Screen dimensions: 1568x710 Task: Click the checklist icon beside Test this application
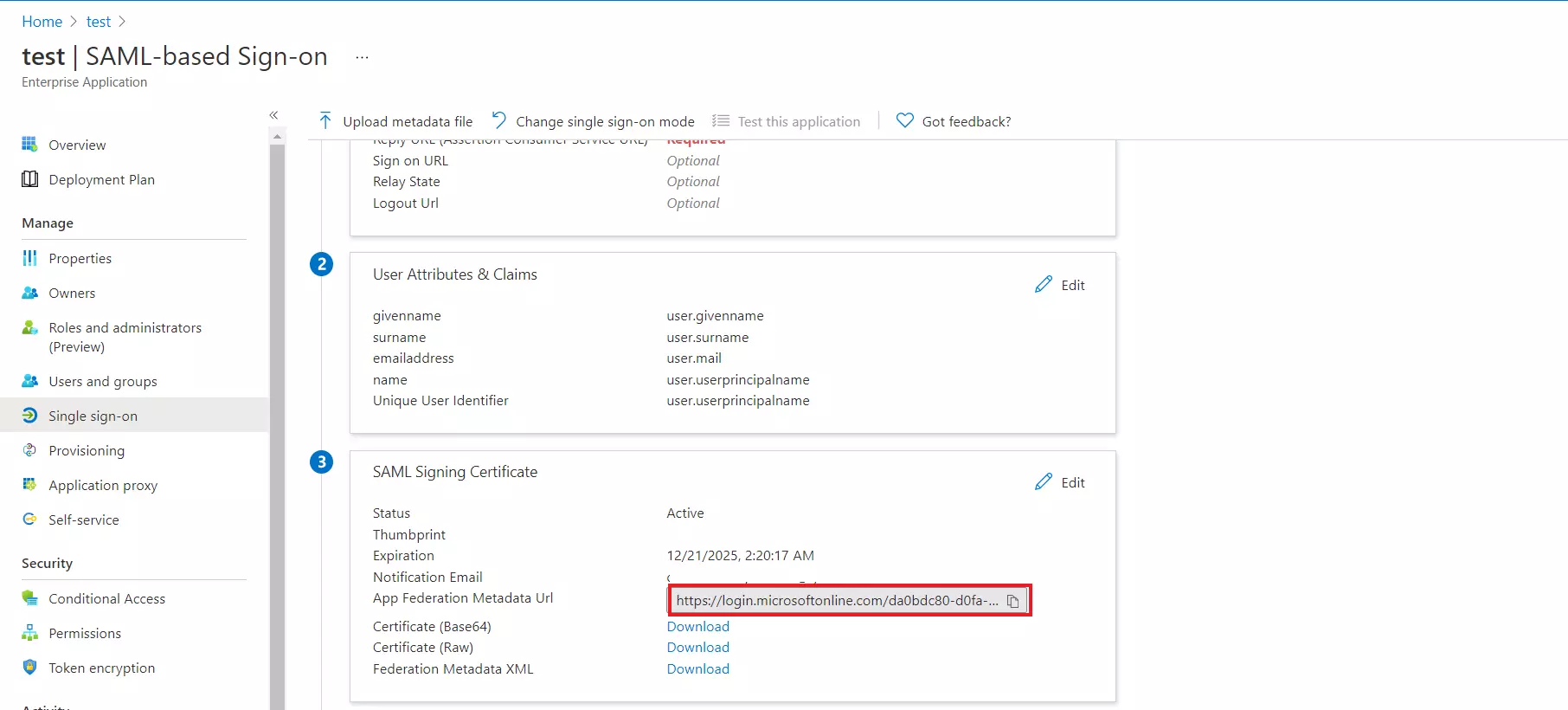[720, 121]
